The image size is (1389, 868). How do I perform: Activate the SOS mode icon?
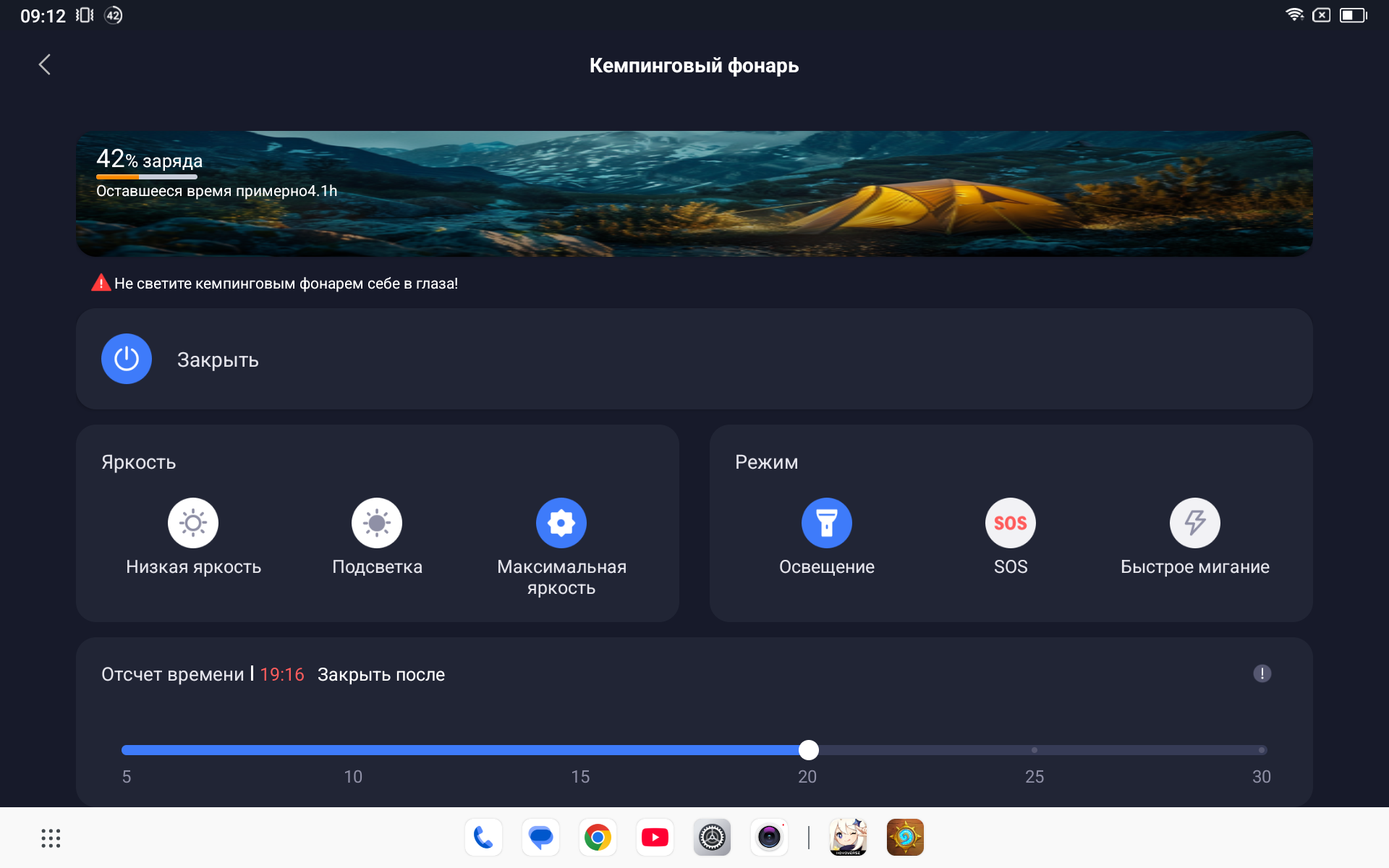1011,523
